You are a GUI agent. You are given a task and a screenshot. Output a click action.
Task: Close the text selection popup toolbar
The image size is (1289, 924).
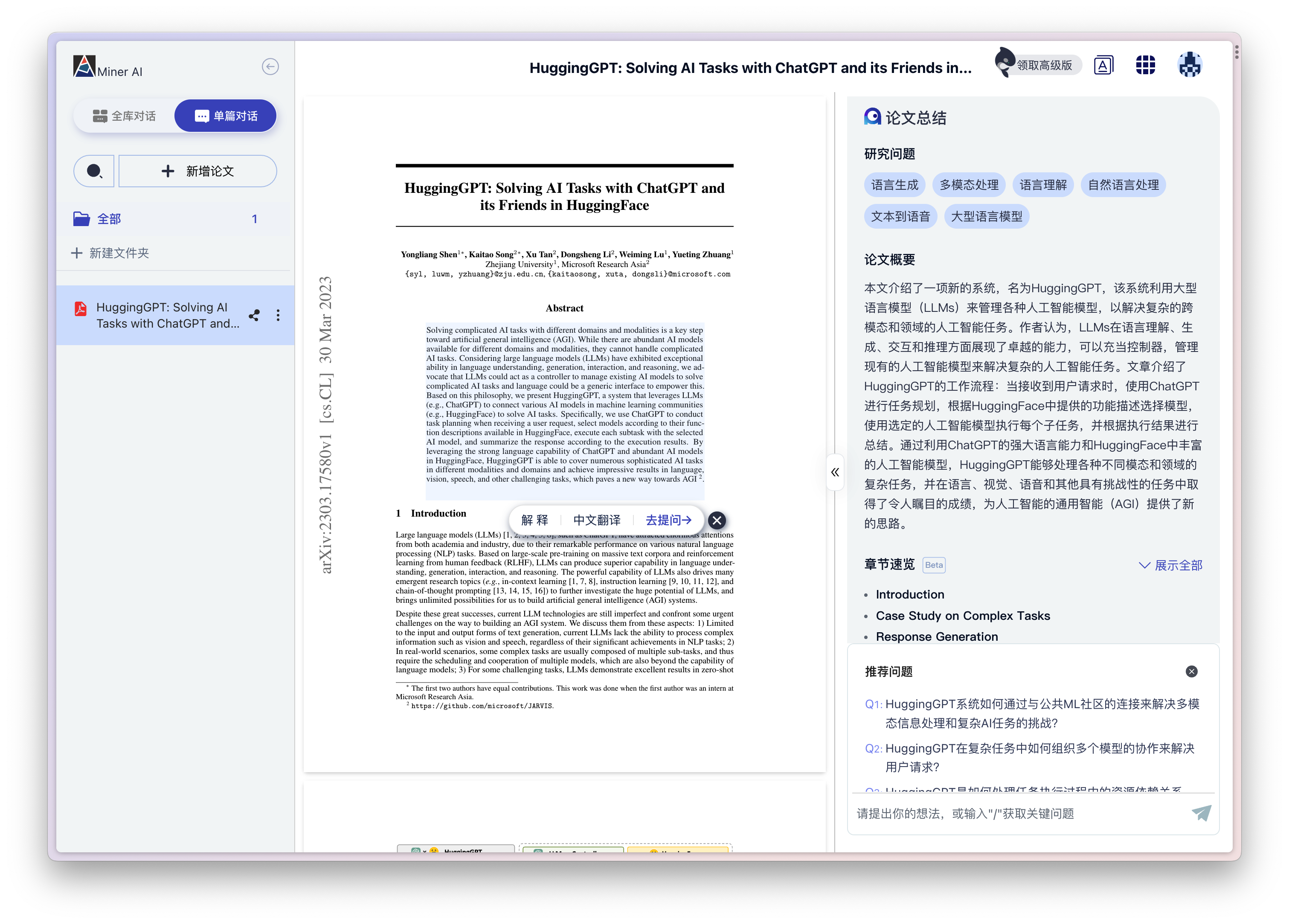[717, 520]
